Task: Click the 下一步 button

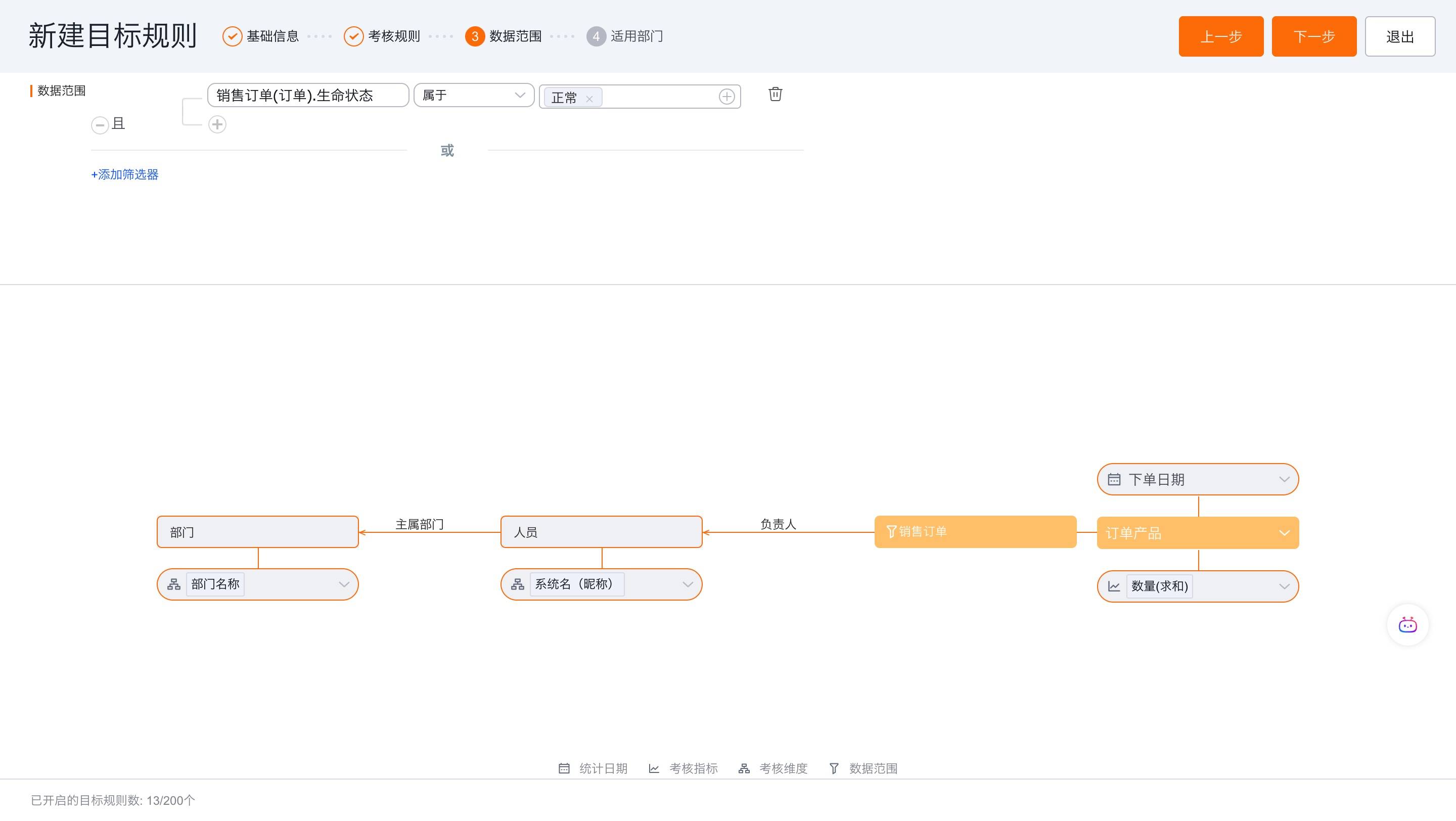Action: click(1313, 37)
